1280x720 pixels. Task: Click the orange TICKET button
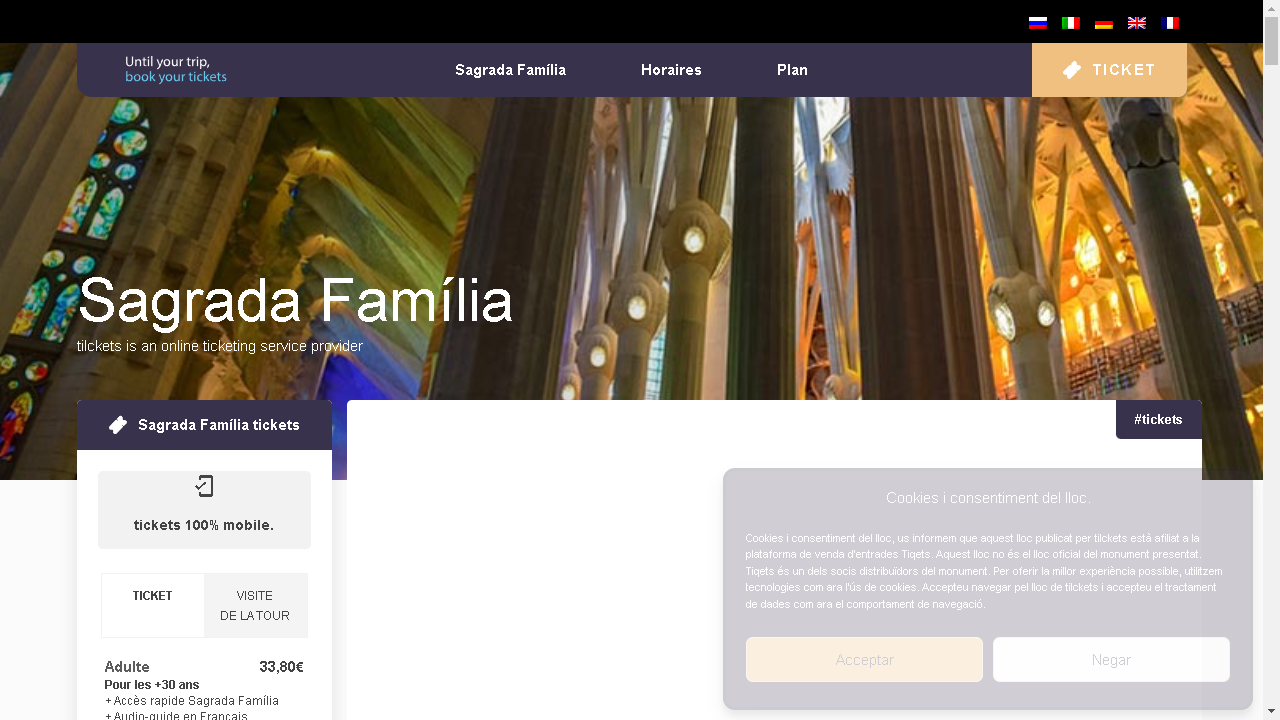tap(1109, 70)
